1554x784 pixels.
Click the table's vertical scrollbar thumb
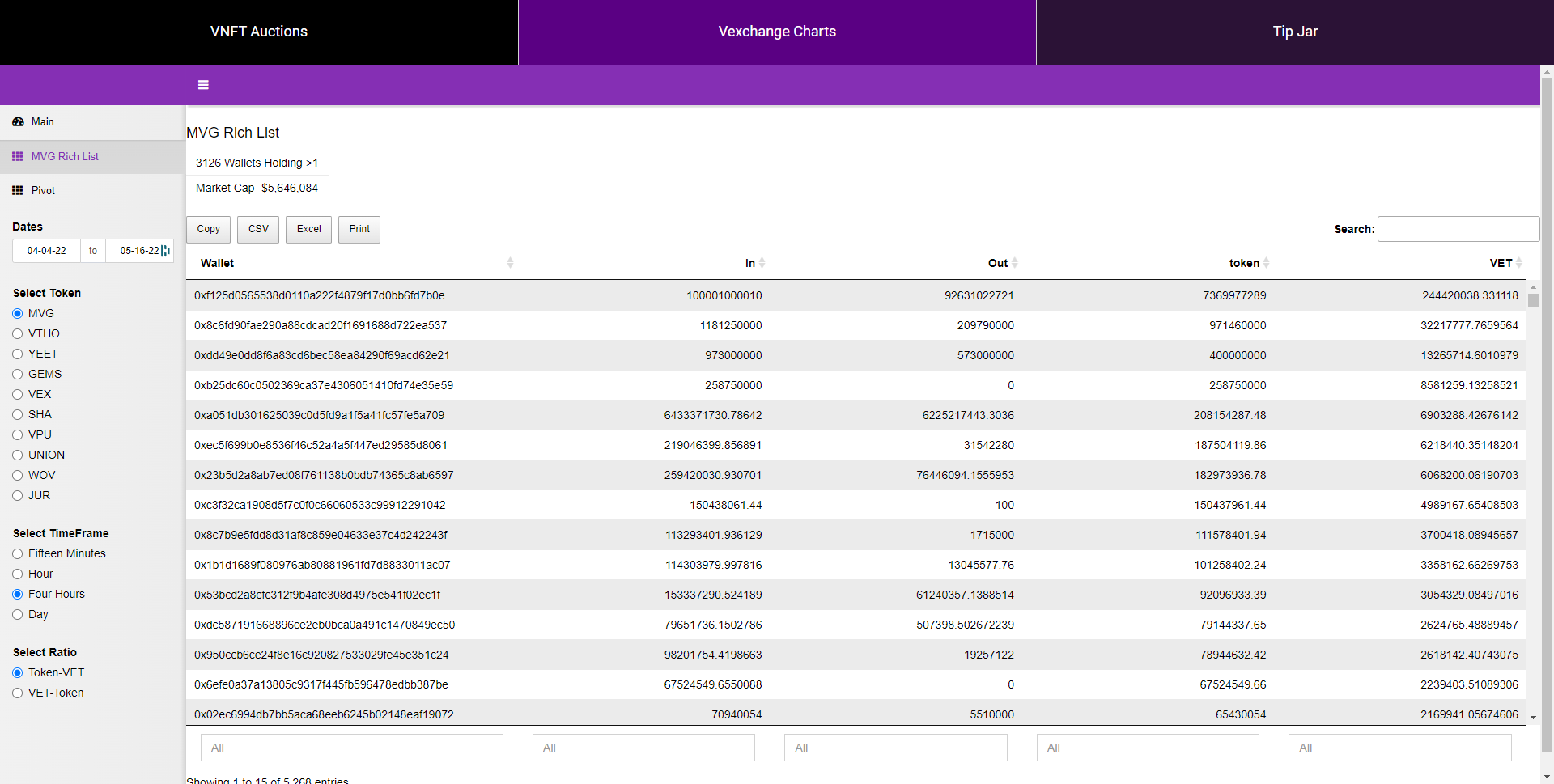1533,300
